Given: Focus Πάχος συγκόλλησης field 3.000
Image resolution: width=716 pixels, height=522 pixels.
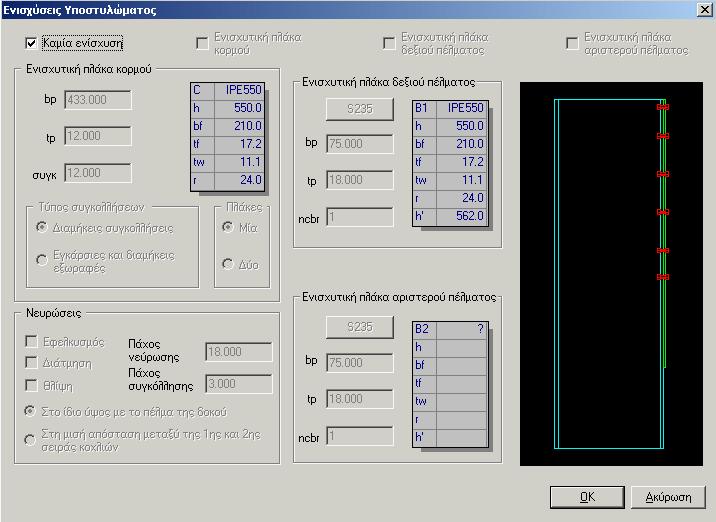Looking at the screenshot, I should tap(239, 384).
